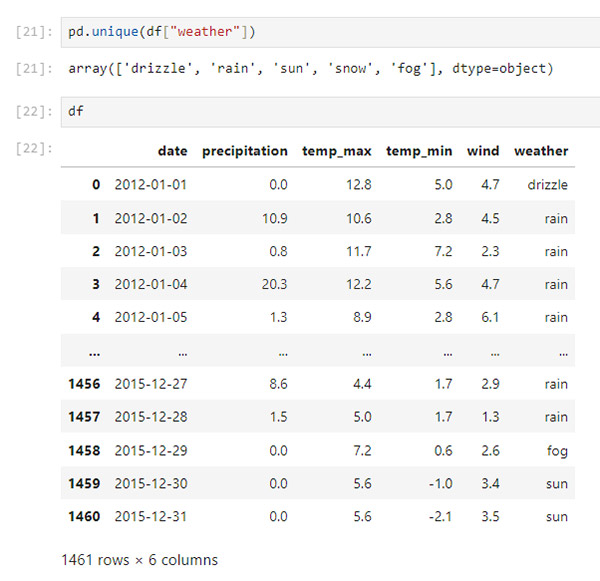Select row index 1458 in the table
Screen dimensions: 600x581
84,451
